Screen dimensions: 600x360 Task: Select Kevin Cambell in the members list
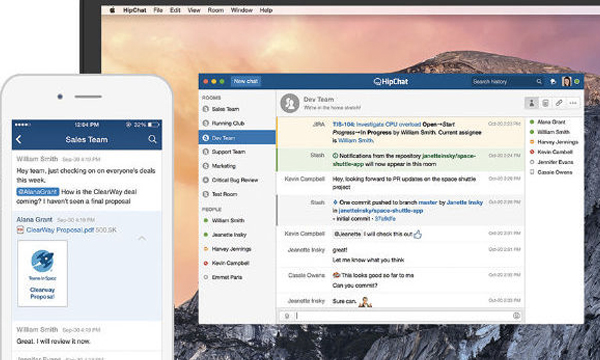[x=555, y=152]
